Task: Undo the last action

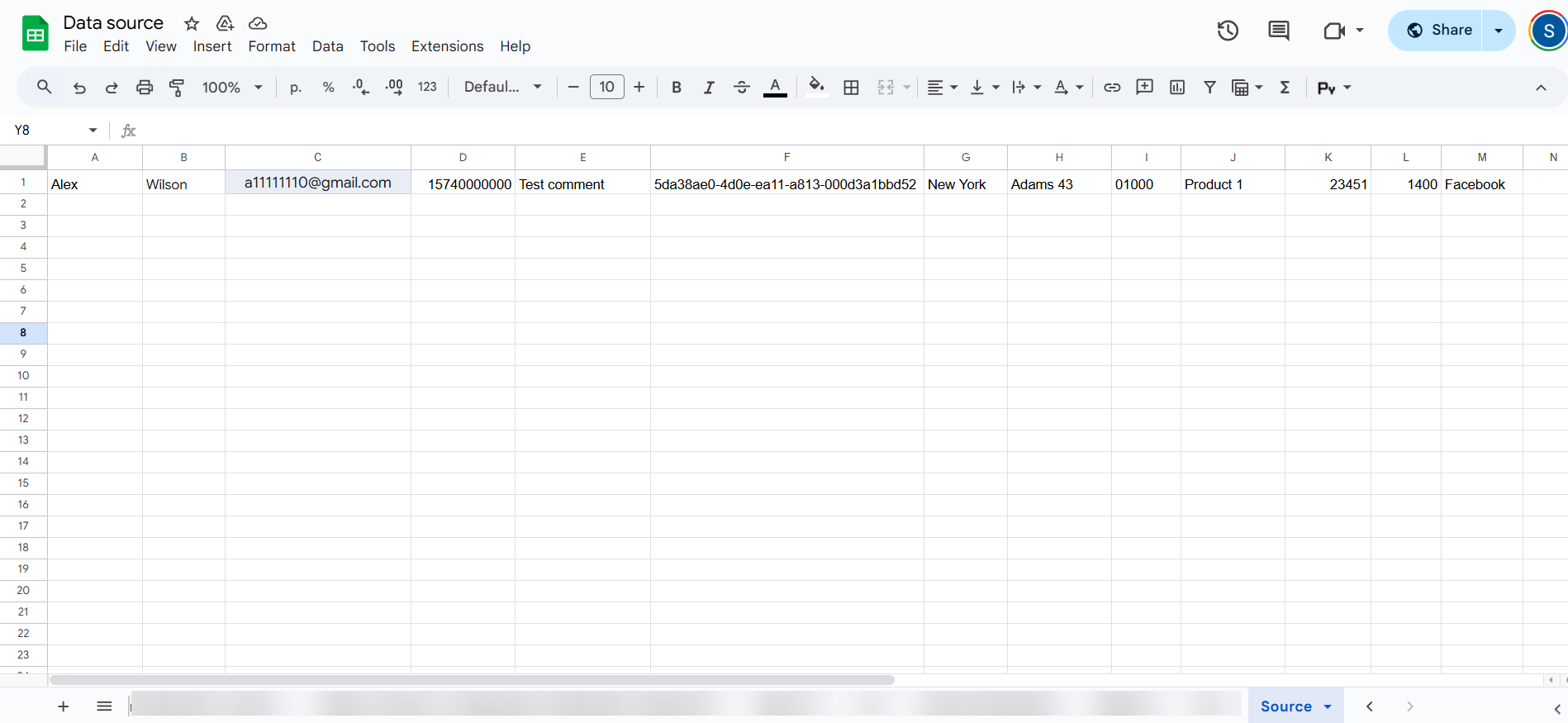Action: click(x=79, y=88)
